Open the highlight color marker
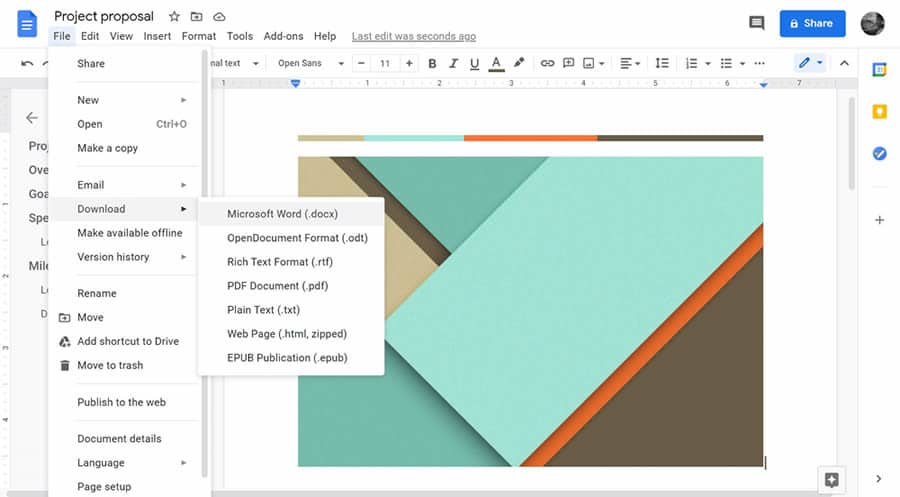 click(x=519, y=63)
